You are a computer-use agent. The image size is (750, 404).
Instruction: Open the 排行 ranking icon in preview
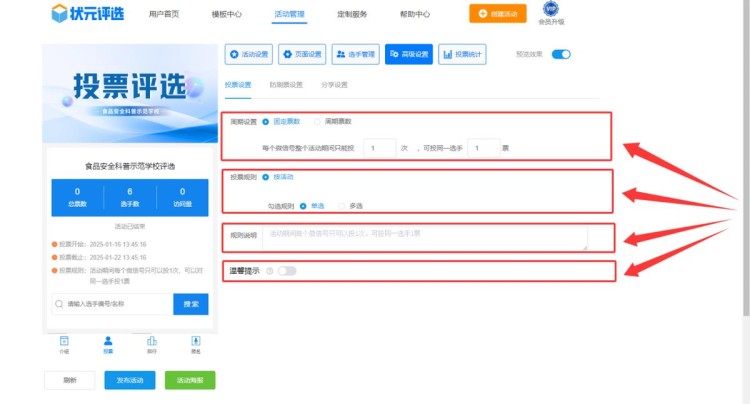click(x=151, y=342)
